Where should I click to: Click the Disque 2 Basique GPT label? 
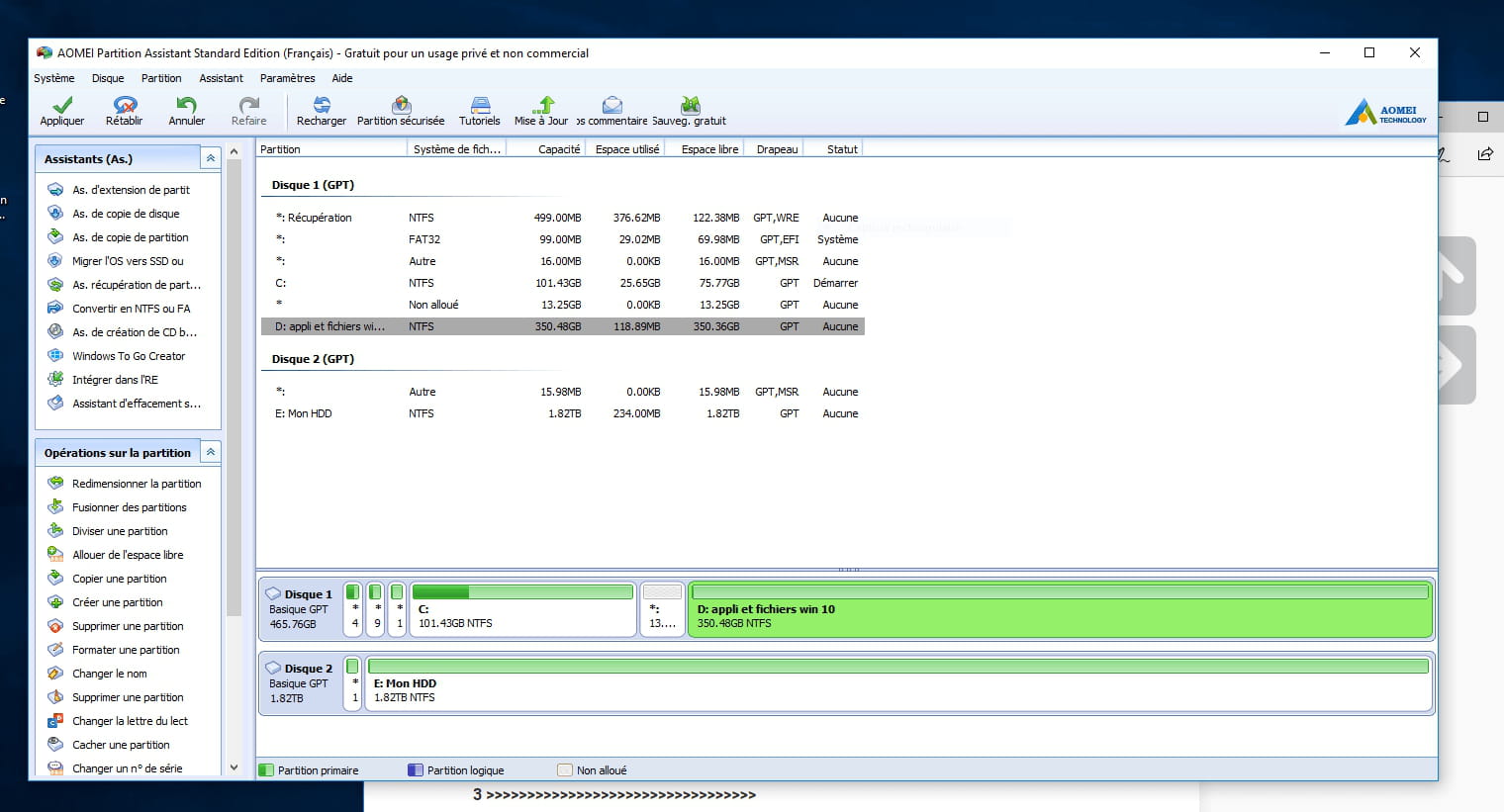(x=300, y=683)
